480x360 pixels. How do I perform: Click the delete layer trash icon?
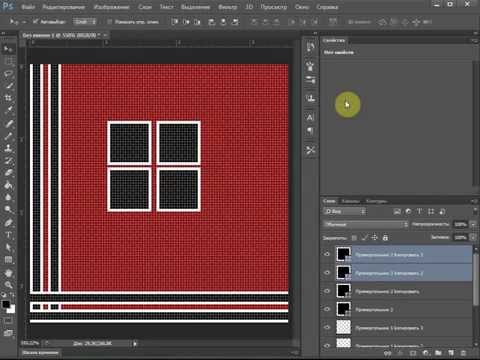click(463, 353)
